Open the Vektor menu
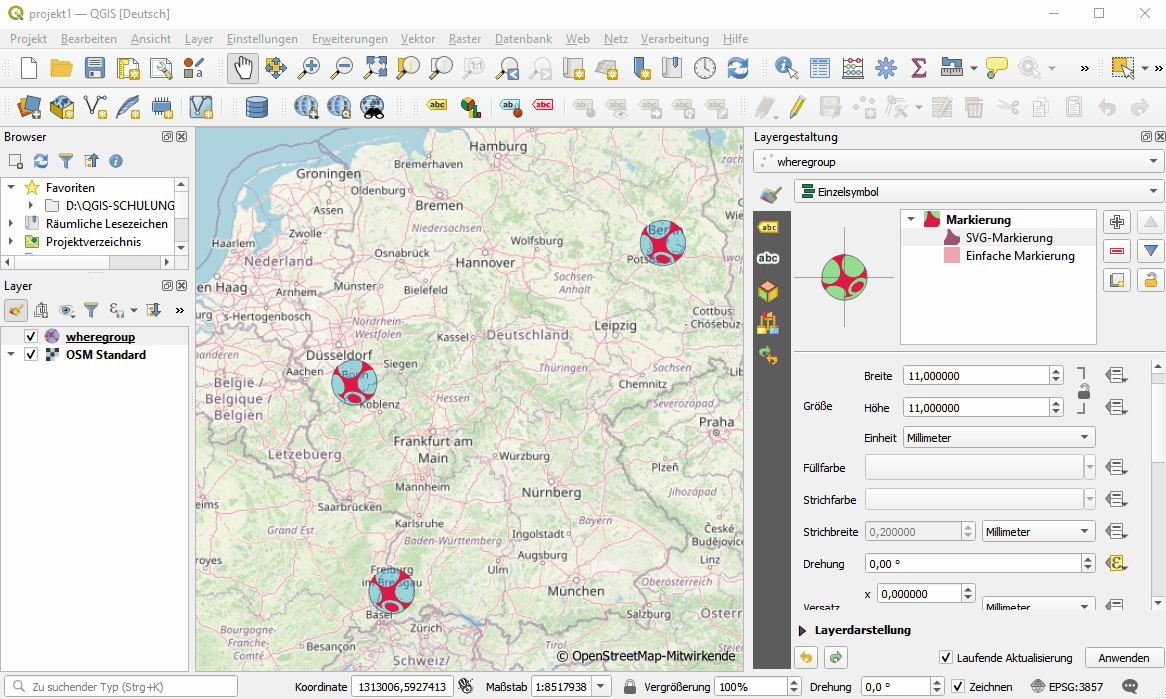The height and width of the screenshot is (699, 1166). click(x=417, y=39)
